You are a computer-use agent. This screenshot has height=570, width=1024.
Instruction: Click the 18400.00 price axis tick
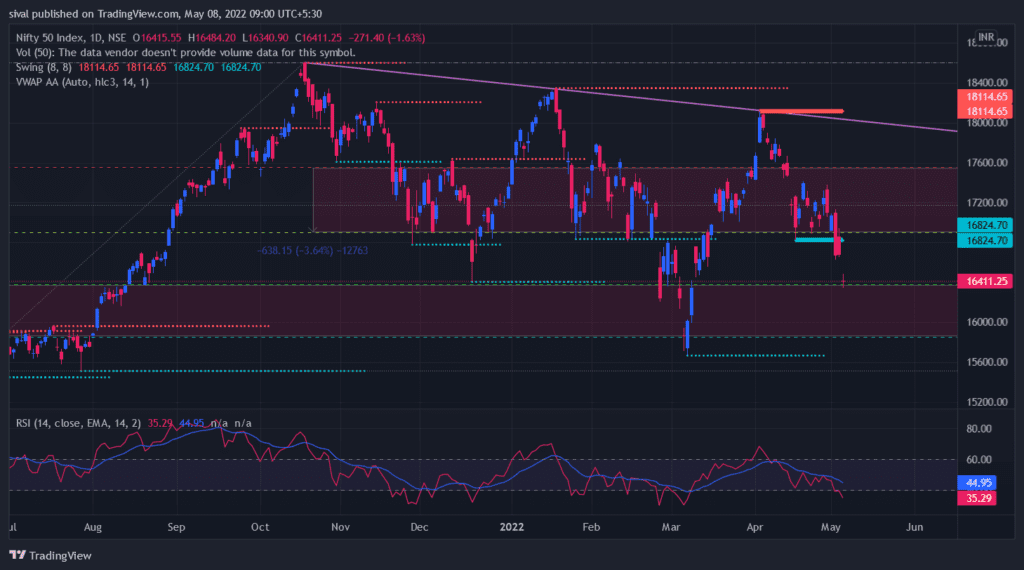coord(987,83)
